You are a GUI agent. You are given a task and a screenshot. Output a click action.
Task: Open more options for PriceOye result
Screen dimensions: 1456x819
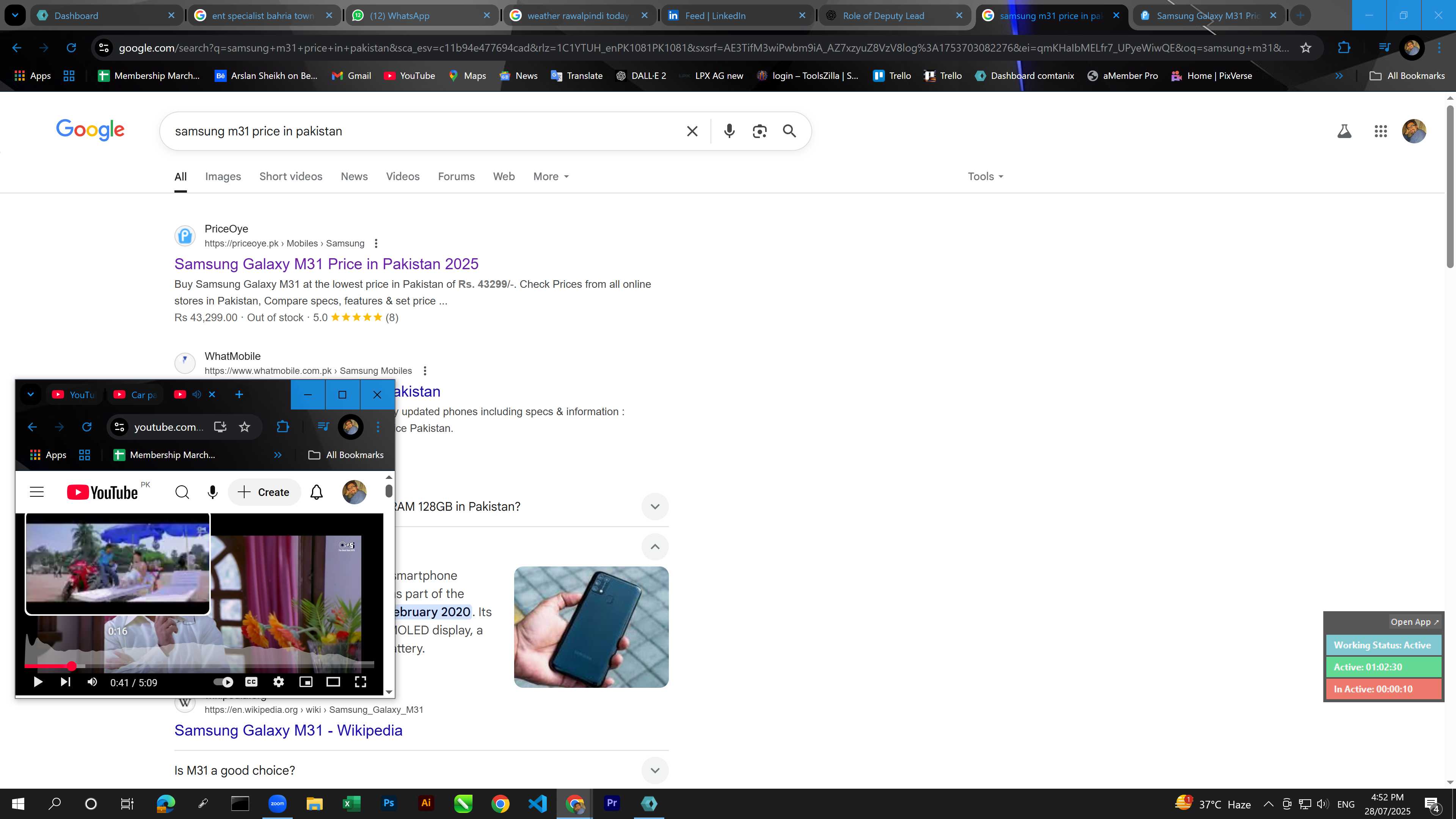376,243
